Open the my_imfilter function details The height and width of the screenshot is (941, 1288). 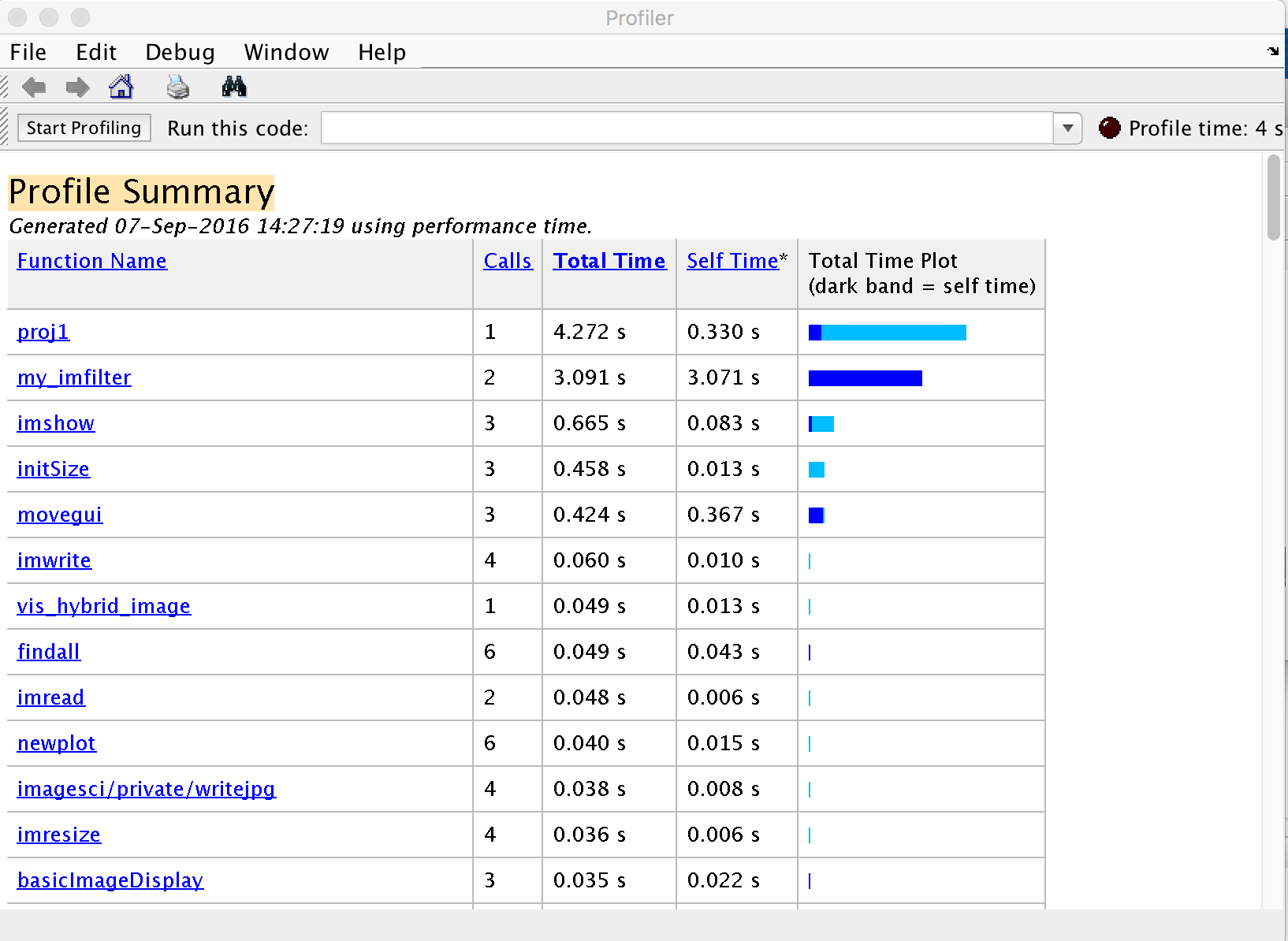tap(74, 378)
